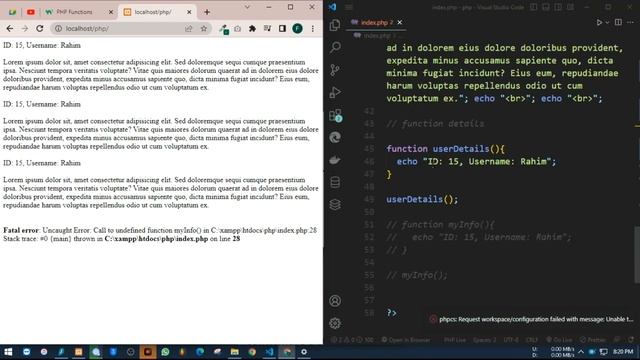
Task: Open the media control icon in Chrome toolbar
Action: tap(267, 28)
